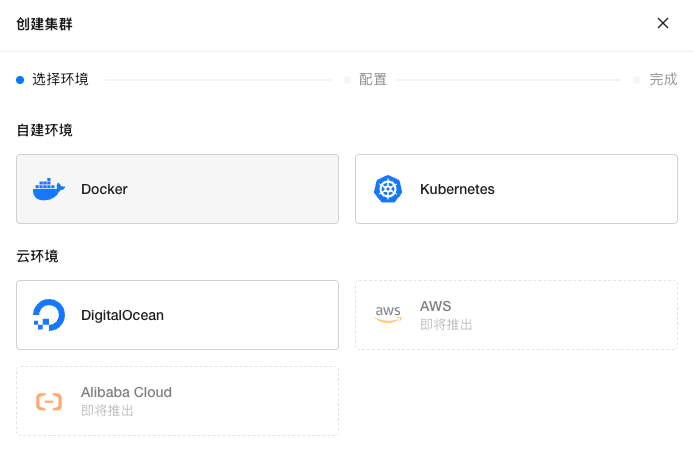Switch to the 完成 step label
Screen dimensions: 694x456
click(663, 80)
